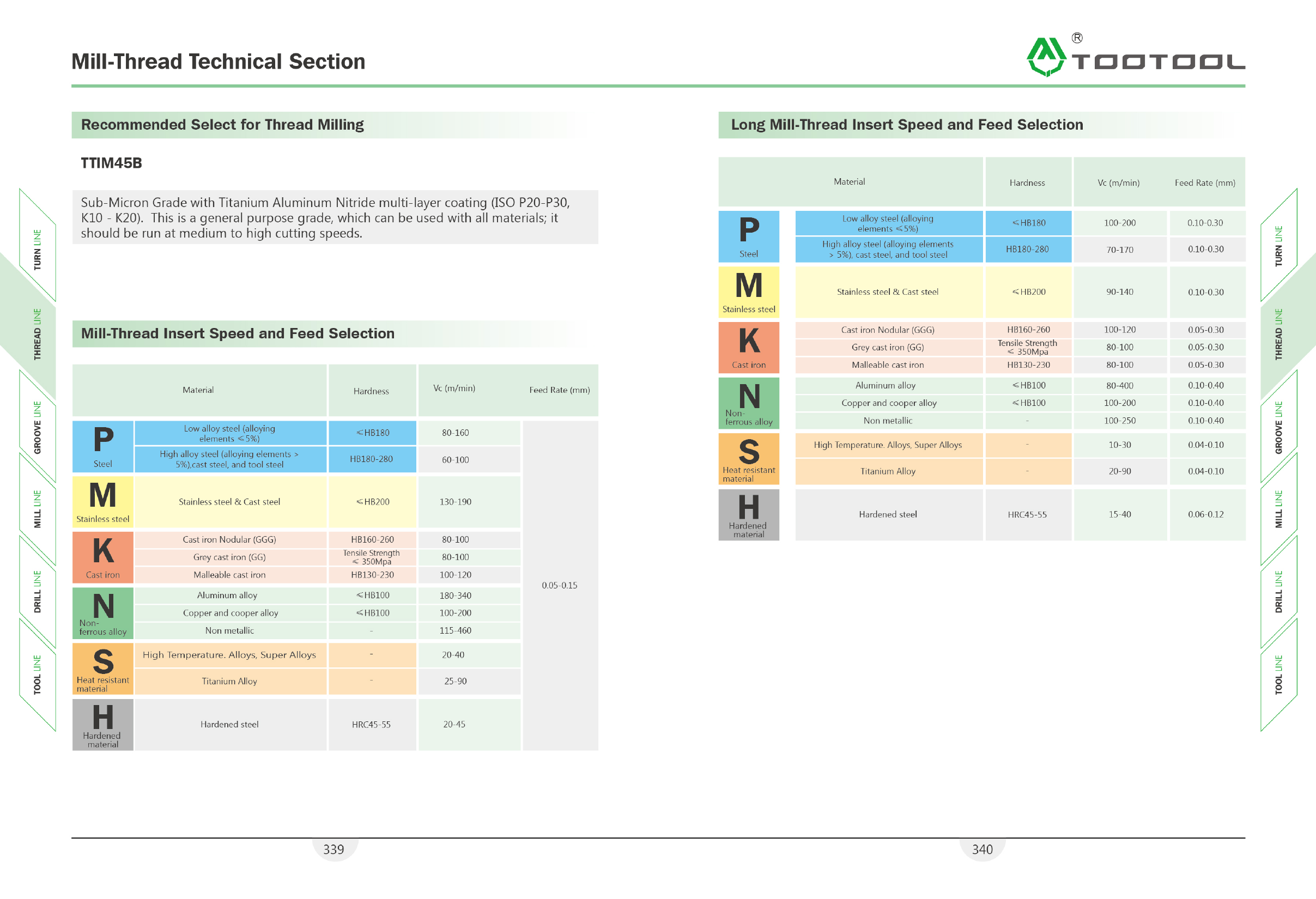Click the TOOTOOL logo

[1136, 56]
